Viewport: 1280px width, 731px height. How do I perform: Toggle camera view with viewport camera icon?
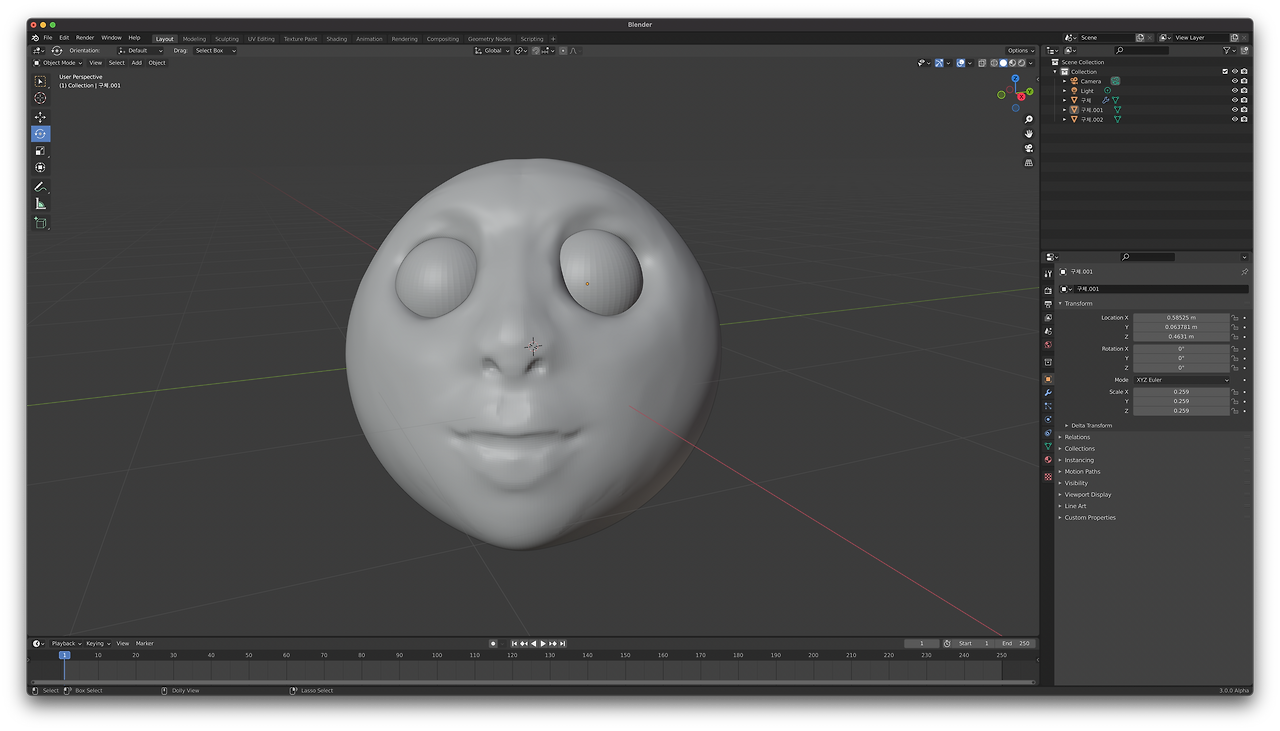[x=1028, y=148]
